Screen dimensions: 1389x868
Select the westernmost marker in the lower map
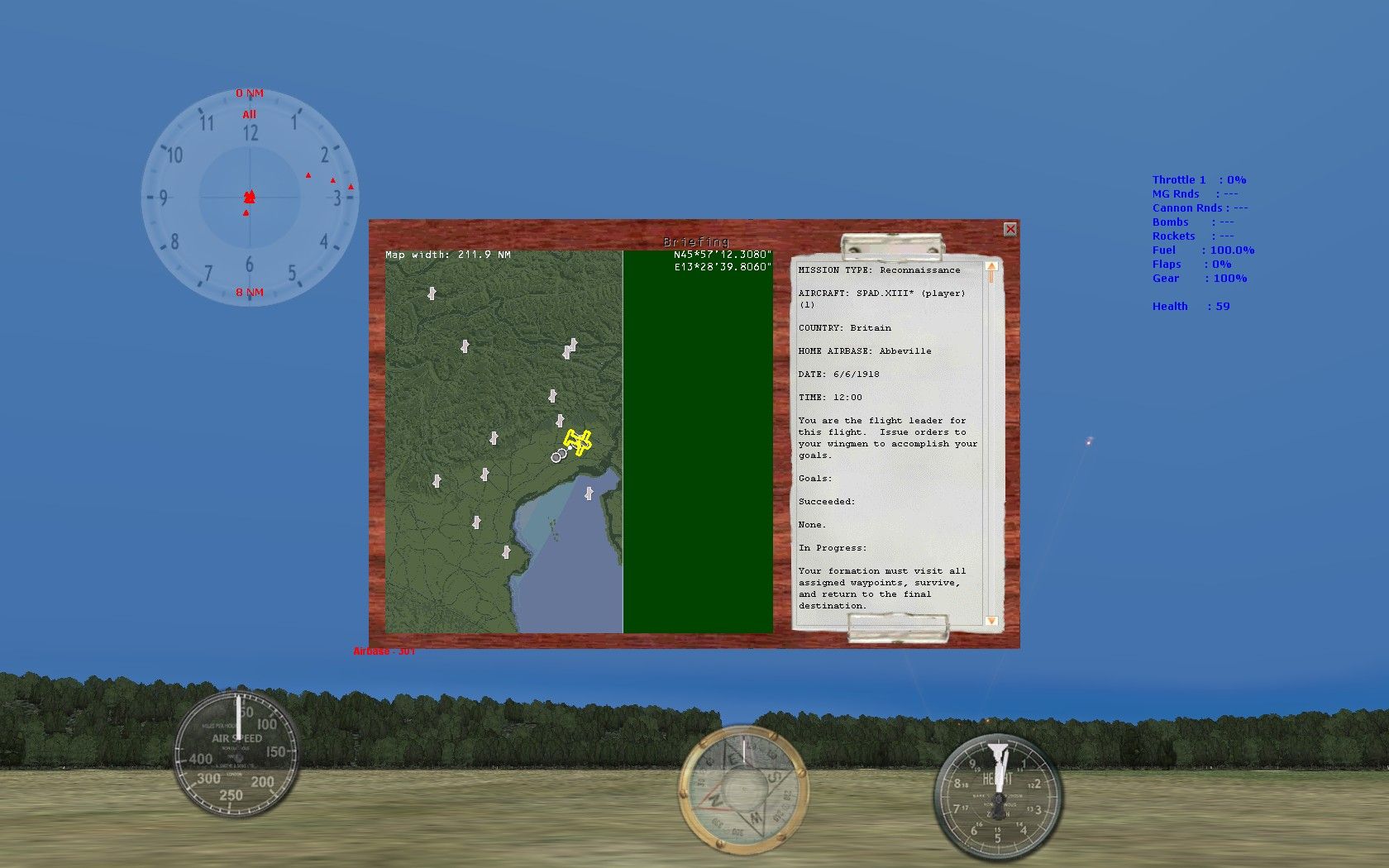[x=437, y=480]
